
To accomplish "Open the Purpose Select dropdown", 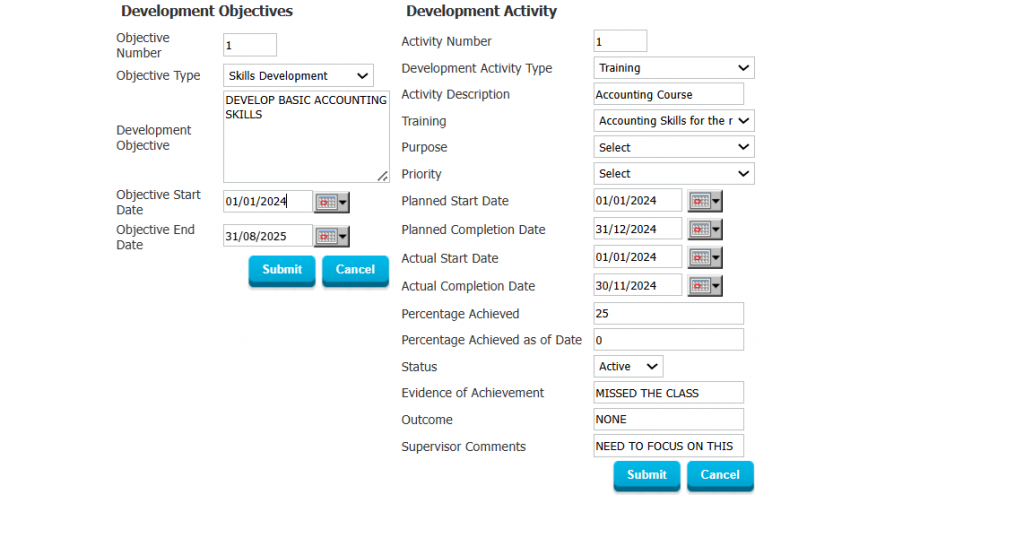I will 674,148.
